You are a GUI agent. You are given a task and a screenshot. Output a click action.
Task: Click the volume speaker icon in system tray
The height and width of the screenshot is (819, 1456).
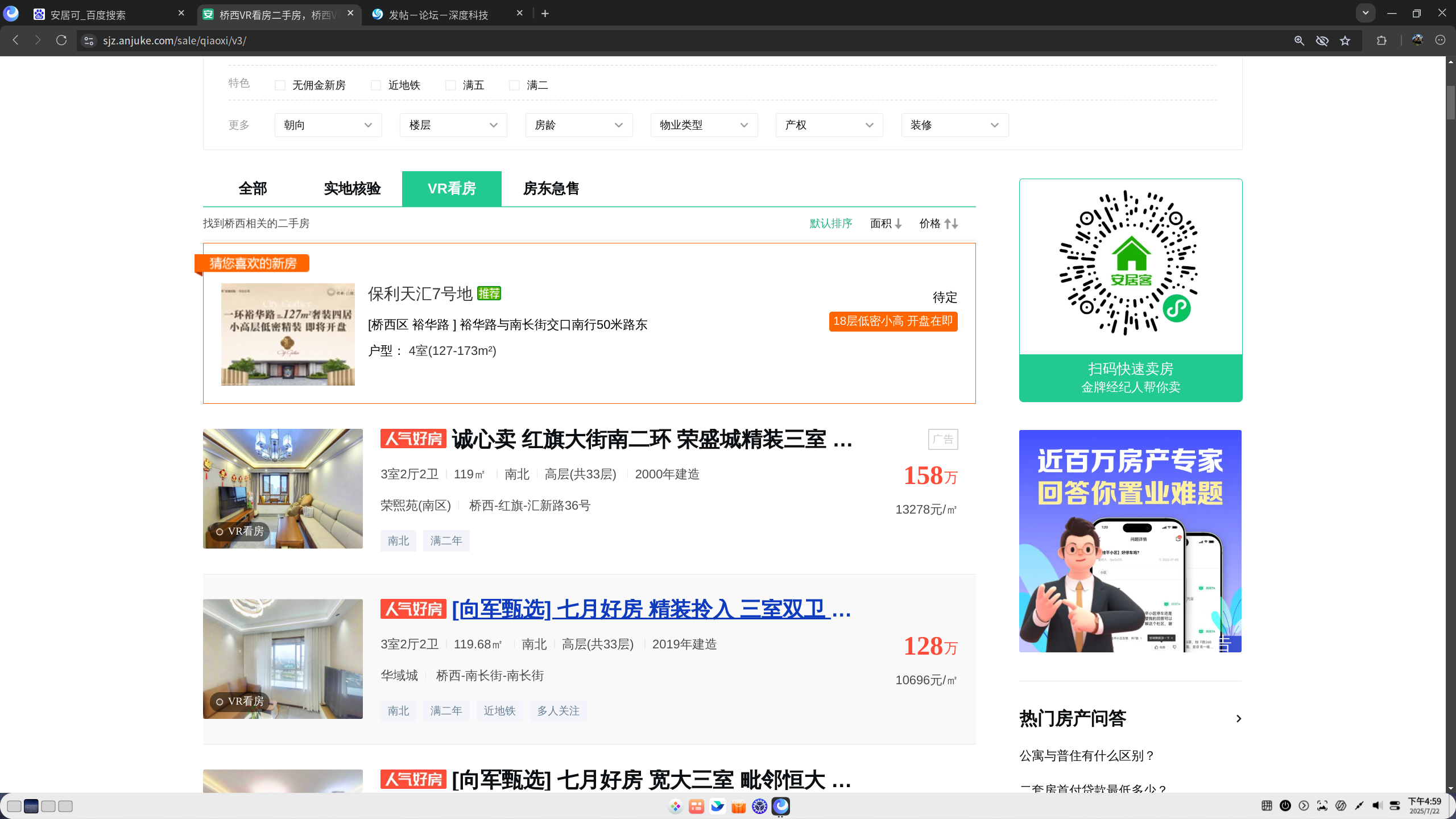click(1377, 805)
